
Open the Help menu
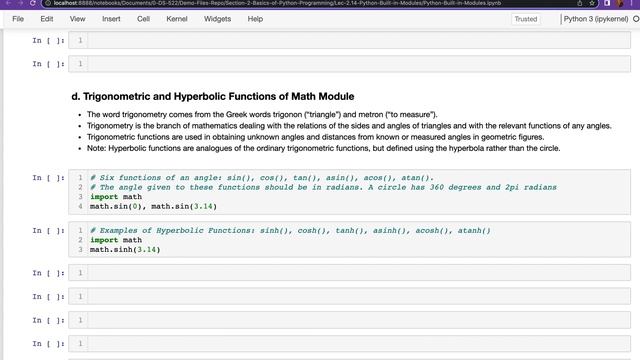click(x=255, y=19)
